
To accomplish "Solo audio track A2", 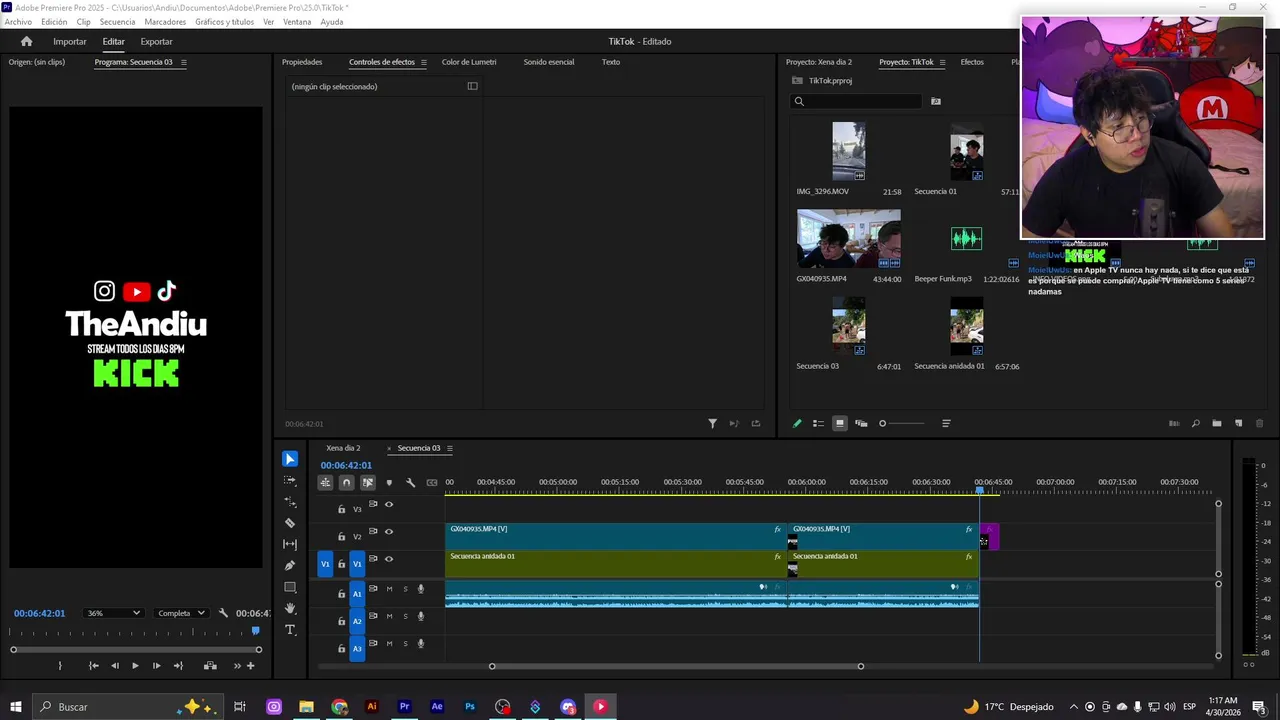I will pos(405,617).
